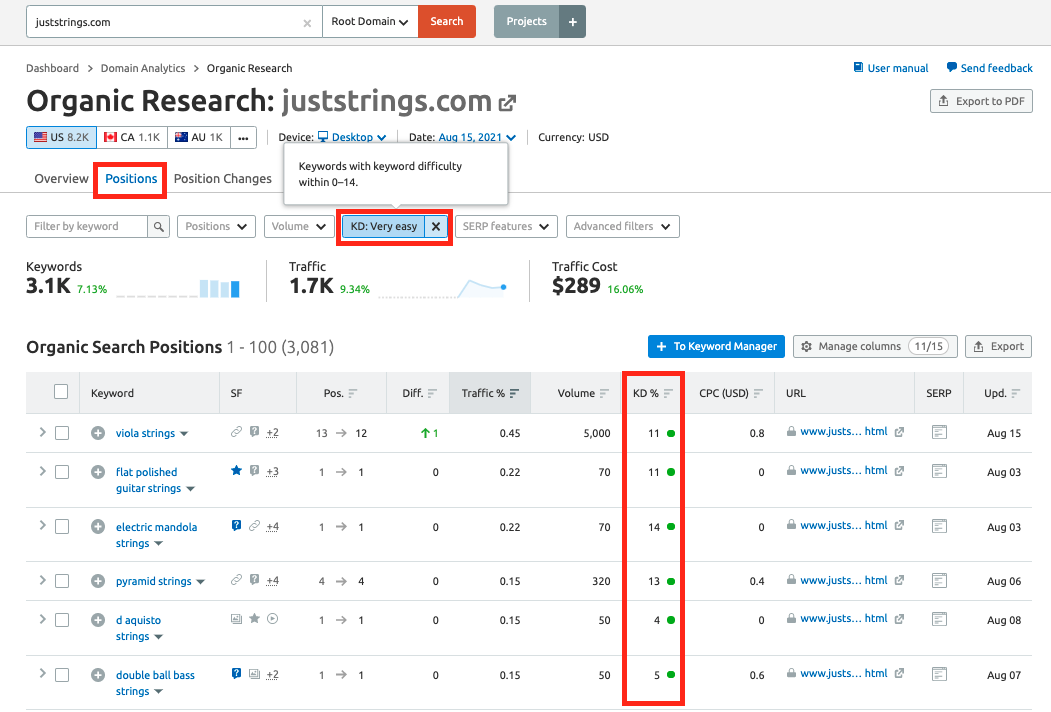Screen dimensions: 1051x712
Task: Add flat polished guitar strings via plus icon
Action: [x=98, y=472]
